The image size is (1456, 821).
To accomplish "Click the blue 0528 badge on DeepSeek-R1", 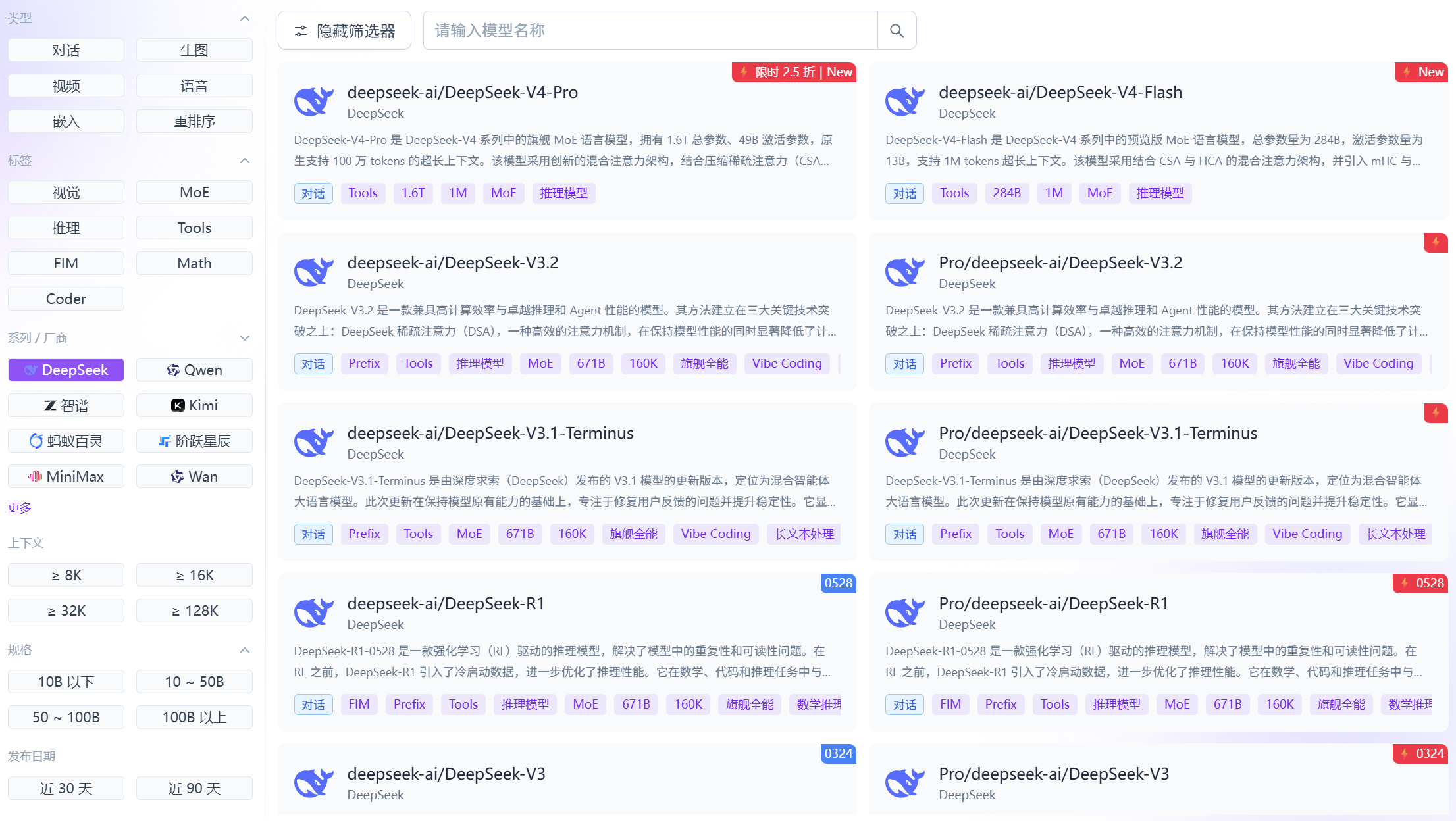I will pyautogui.click(x=838, y=583).
